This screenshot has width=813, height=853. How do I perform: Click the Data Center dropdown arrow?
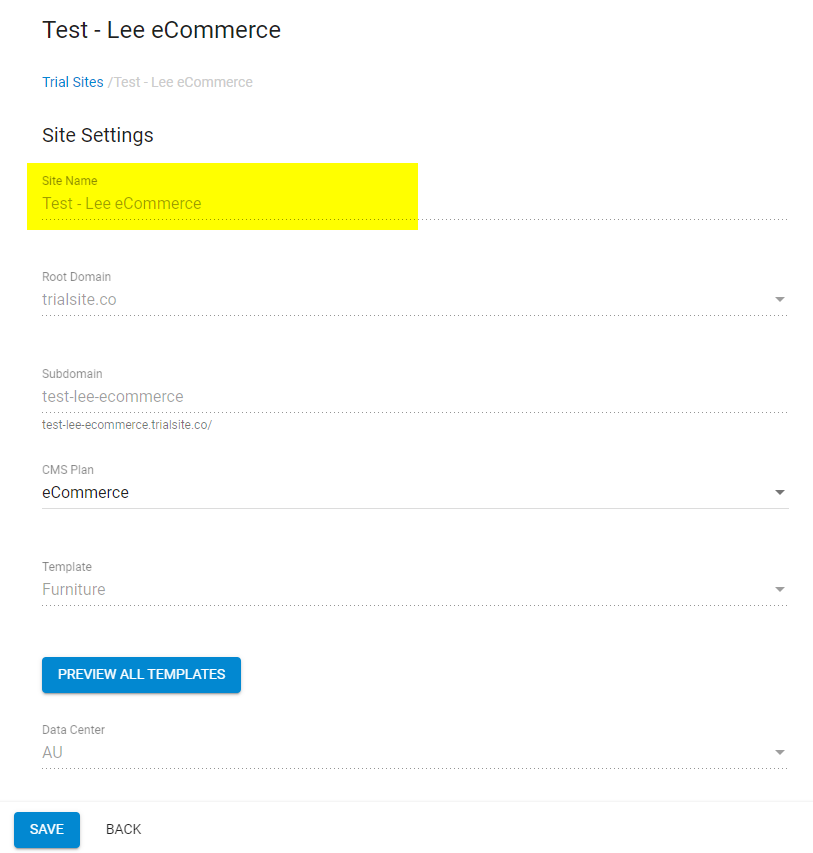pyautogui.click(x=779, y=752)
